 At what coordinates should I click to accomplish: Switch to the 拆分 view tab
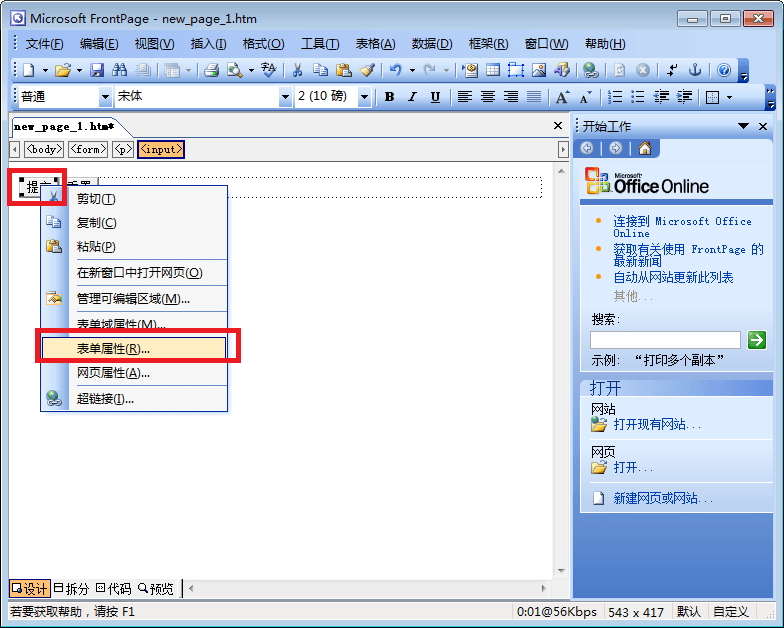pyautogui.click(x=71, y=588)
